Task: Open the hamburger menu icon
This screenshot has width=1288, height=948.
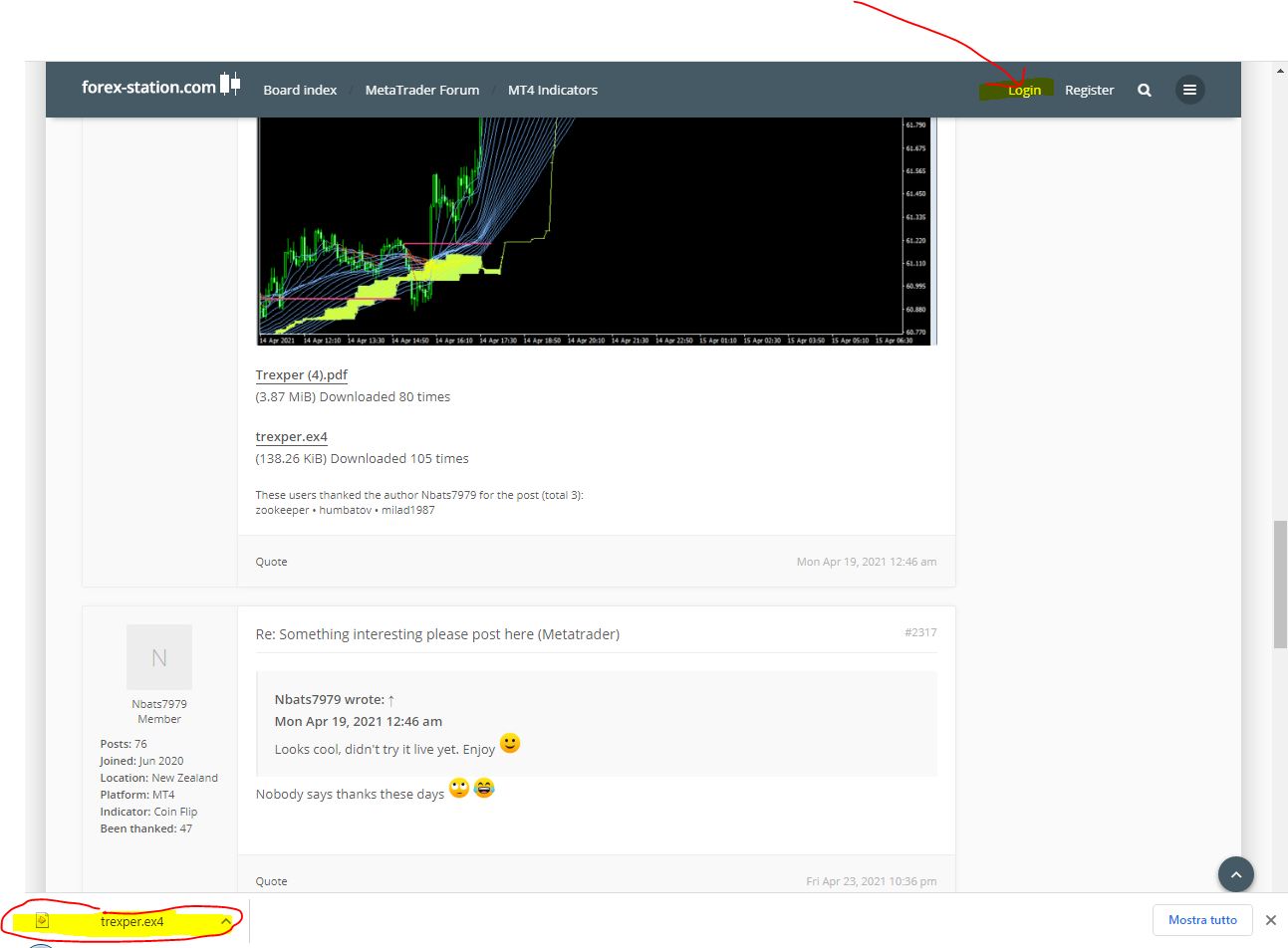Action: (1189, 90)
